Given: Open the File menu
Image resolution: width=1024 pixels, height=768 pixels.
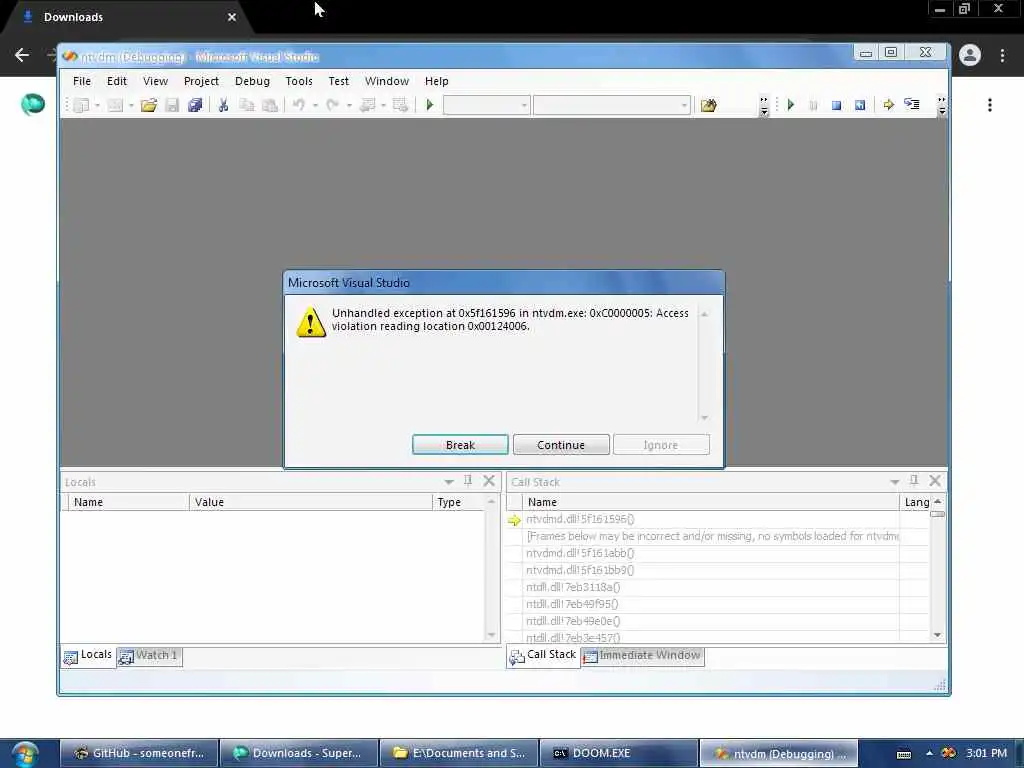Looking at the screenshot, I should coord(82,81).
